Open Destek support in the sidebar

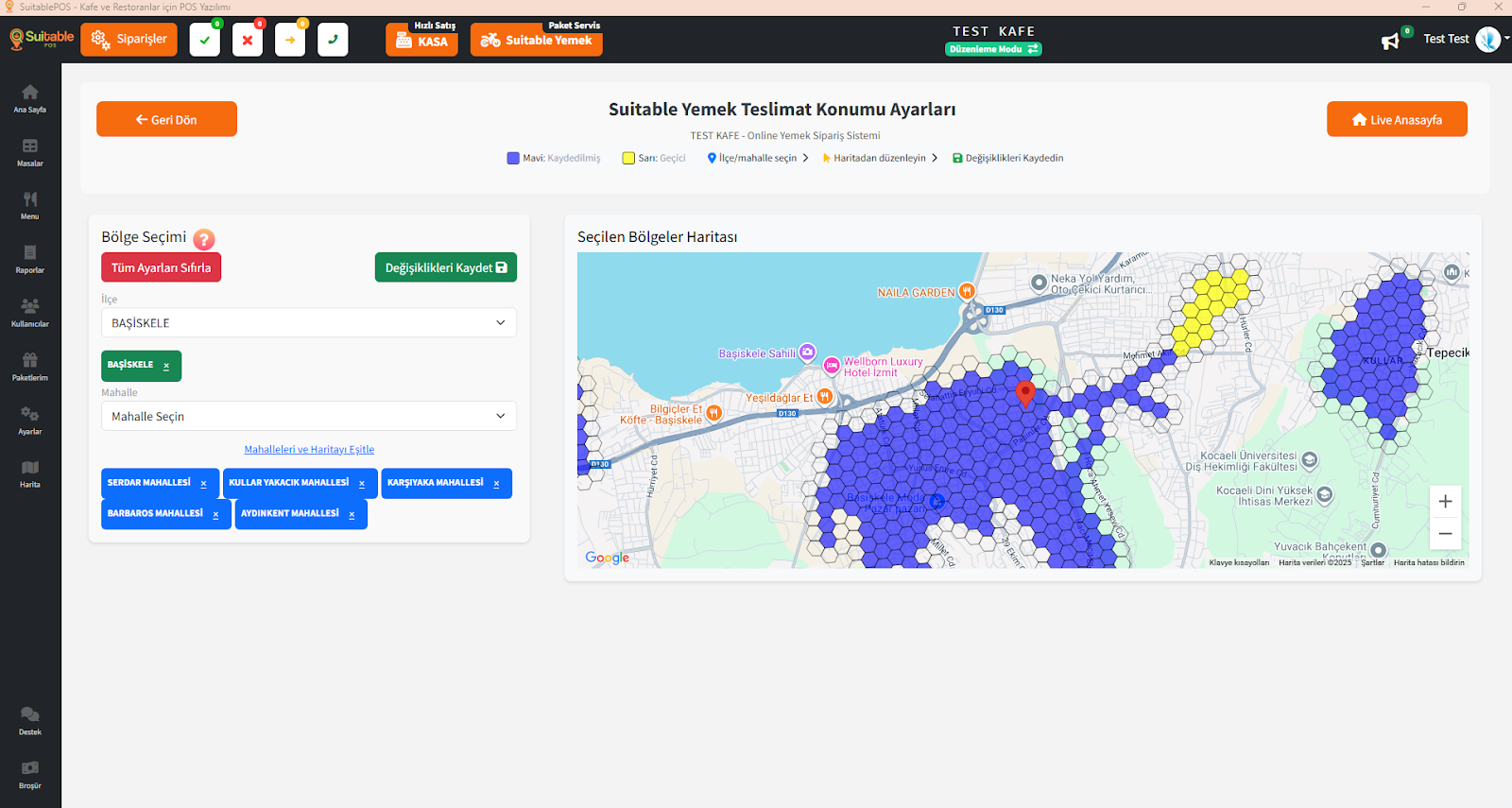coord(30,721)
